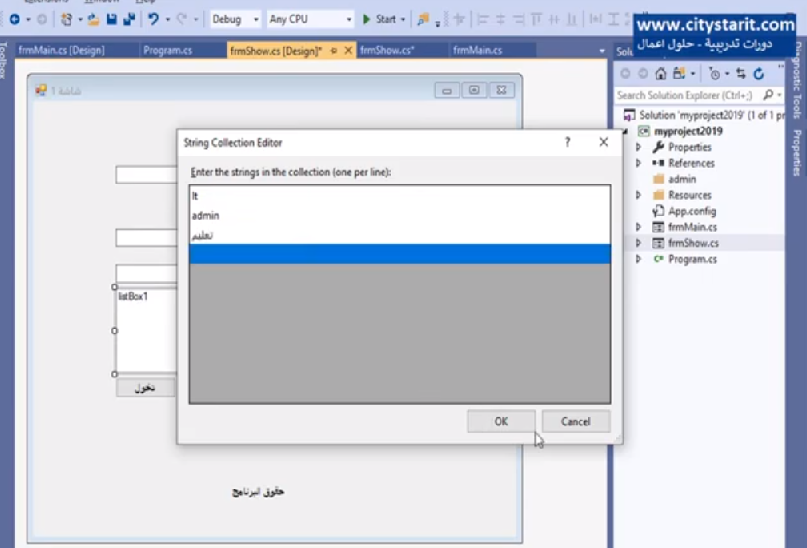Click Cancel in String Collection Editor
The image size is (807, 548).
[x=575, y=421]
